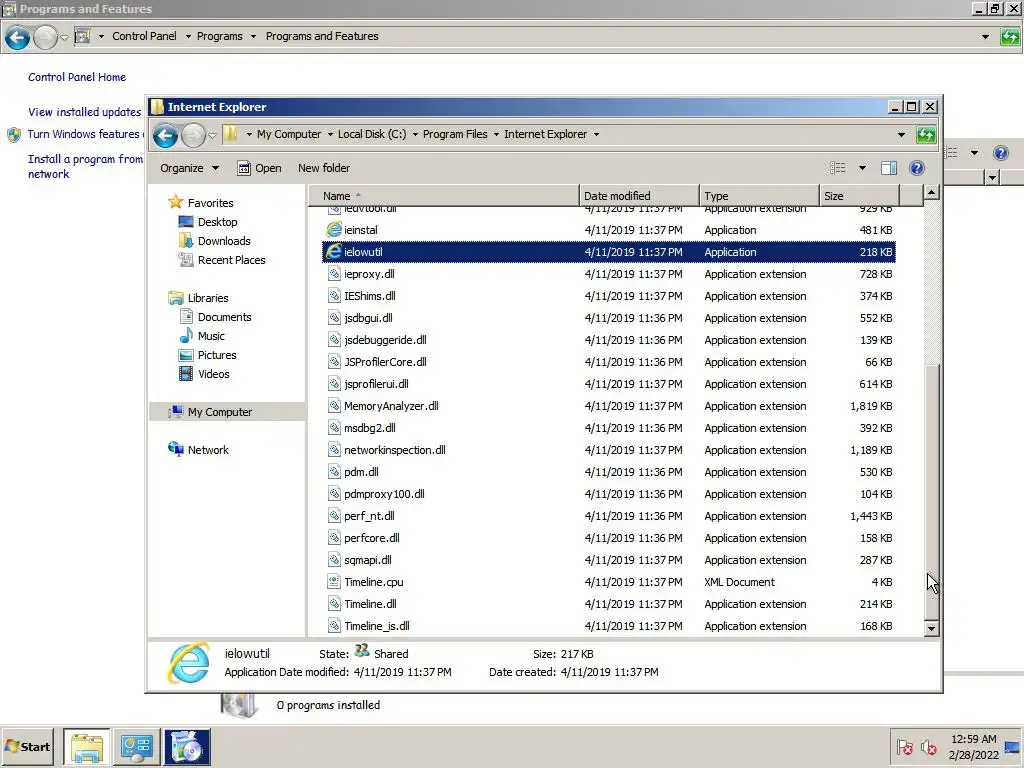Click Turn Windows features link
This screenshot has width=1024, height=768.
pos(84,134)
